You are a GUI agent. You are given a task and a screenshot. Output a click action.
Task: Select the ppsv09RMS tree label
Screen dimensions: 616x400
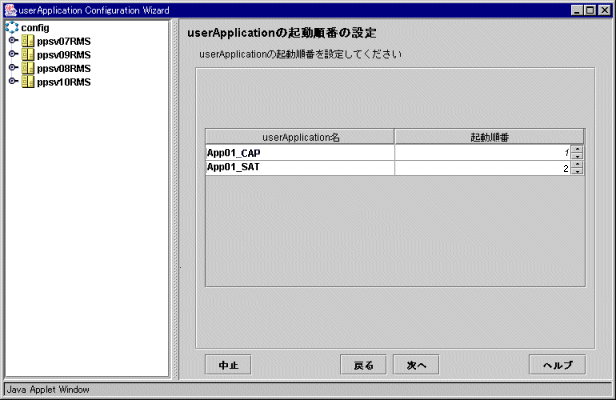[64, 55]
